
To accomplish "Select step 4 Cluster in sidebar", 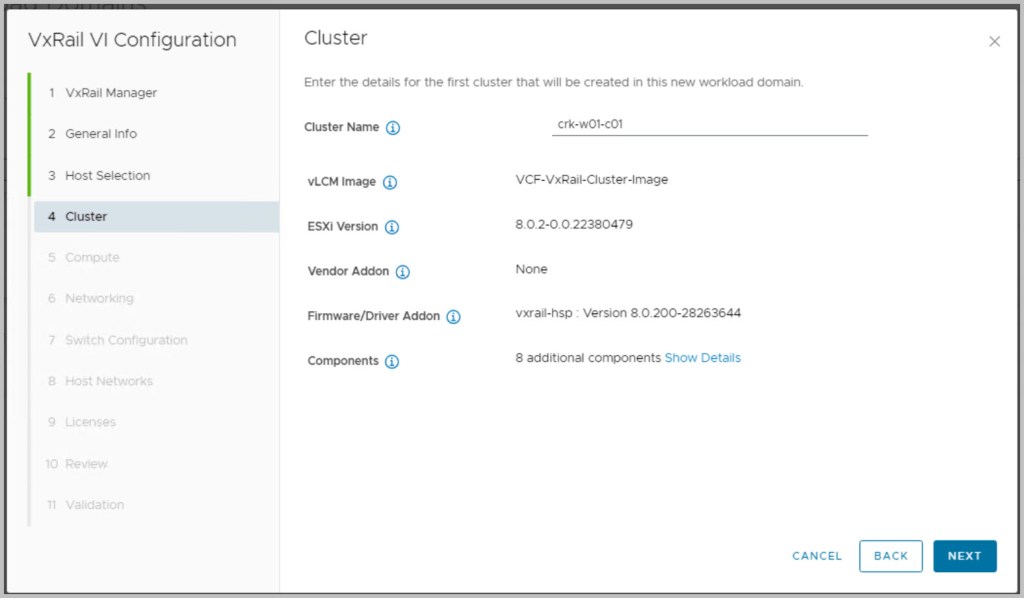I will click(x=86, y=217).
